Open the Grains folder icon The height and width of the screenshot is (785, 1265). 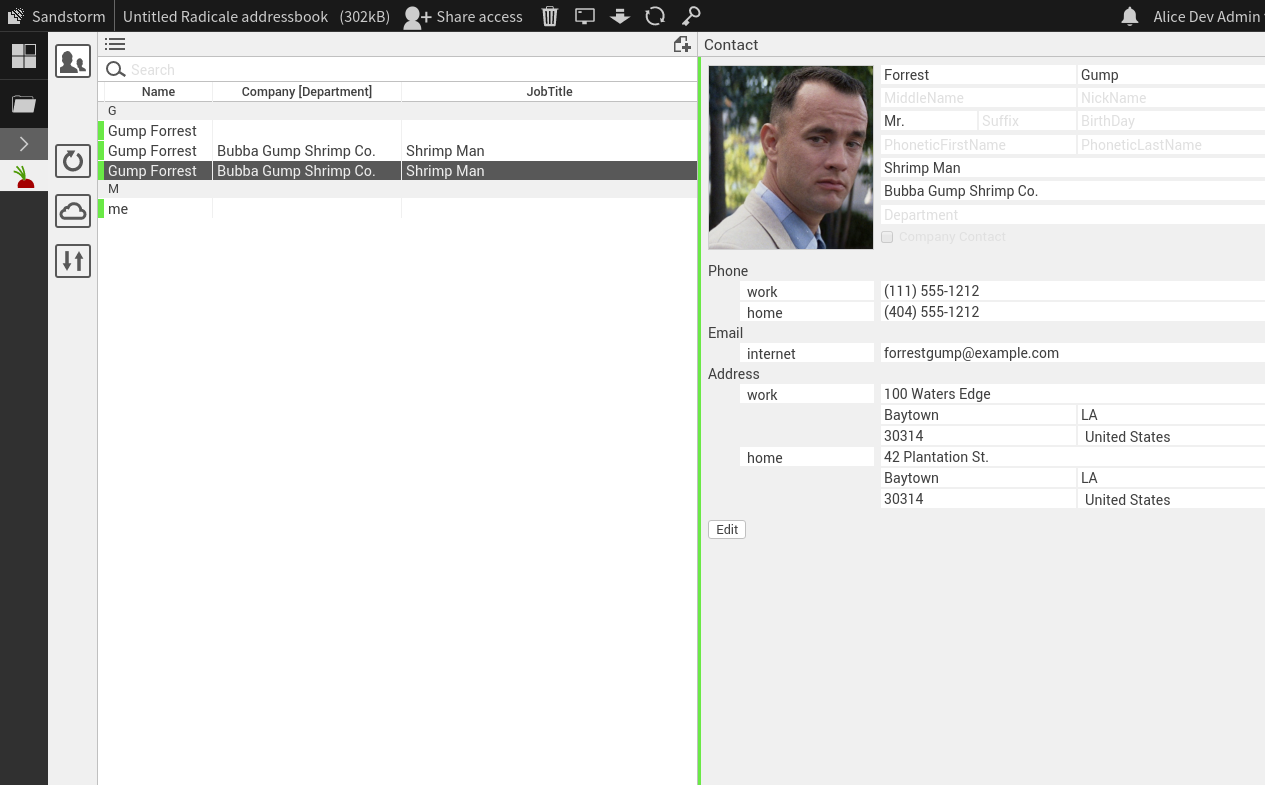[24, 104]
